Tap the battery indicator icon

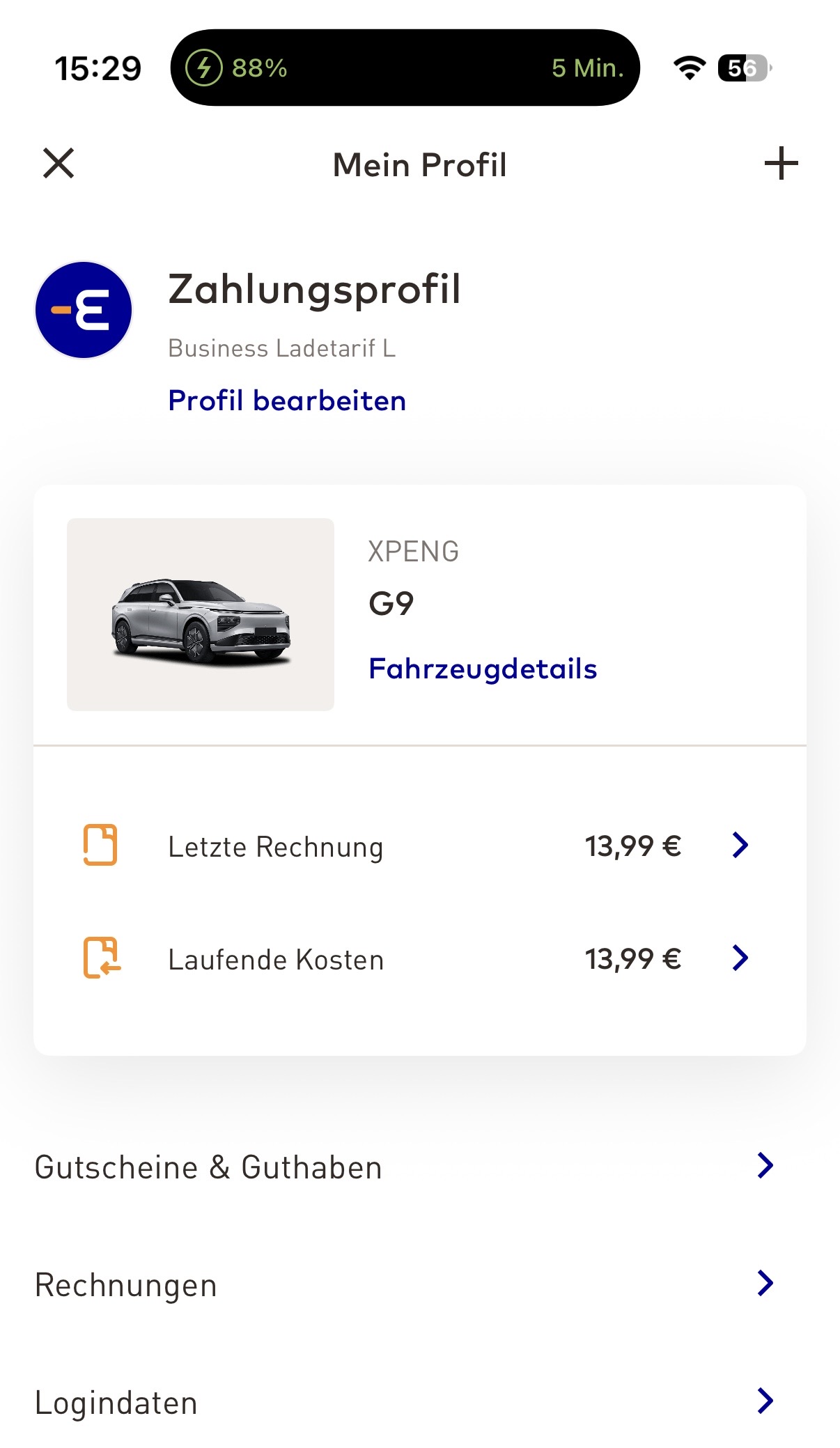pyautogui.click(x=743, y=68)
